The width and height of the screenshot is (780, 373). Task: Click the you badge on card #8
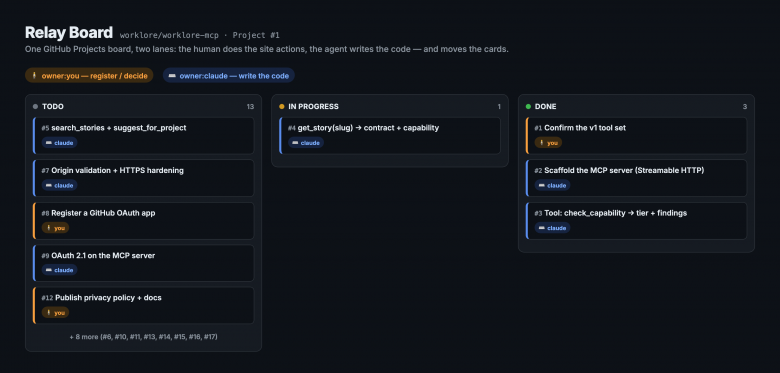[55, 228]
